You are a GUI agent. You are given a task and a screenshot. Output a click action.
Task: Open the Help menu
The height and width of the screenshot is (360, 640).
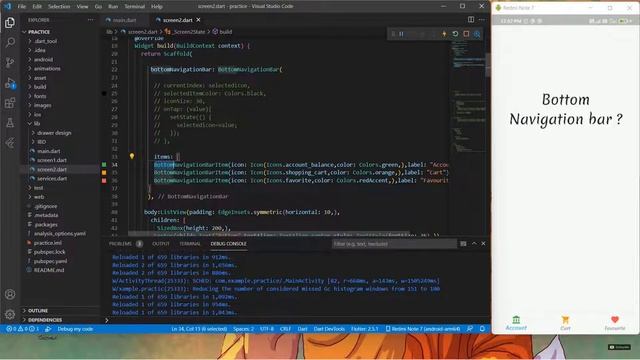(157, 7)
